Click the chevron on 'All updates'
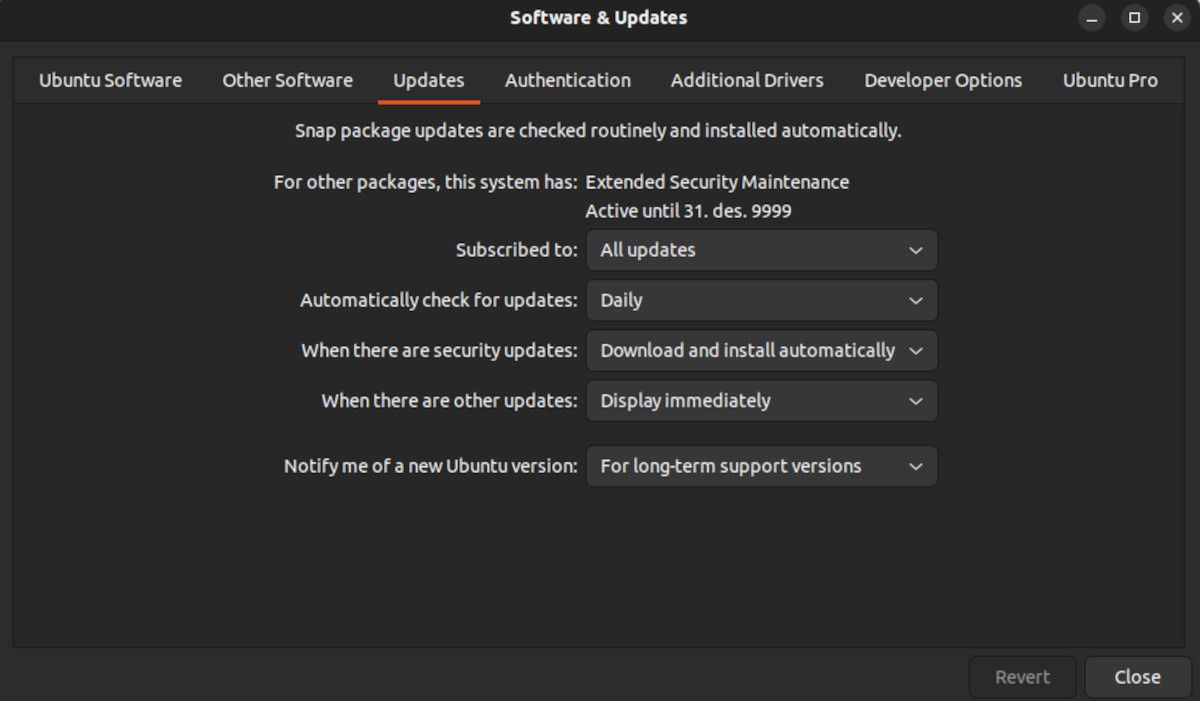This screenshot has height=701, width=1200. 915,250
